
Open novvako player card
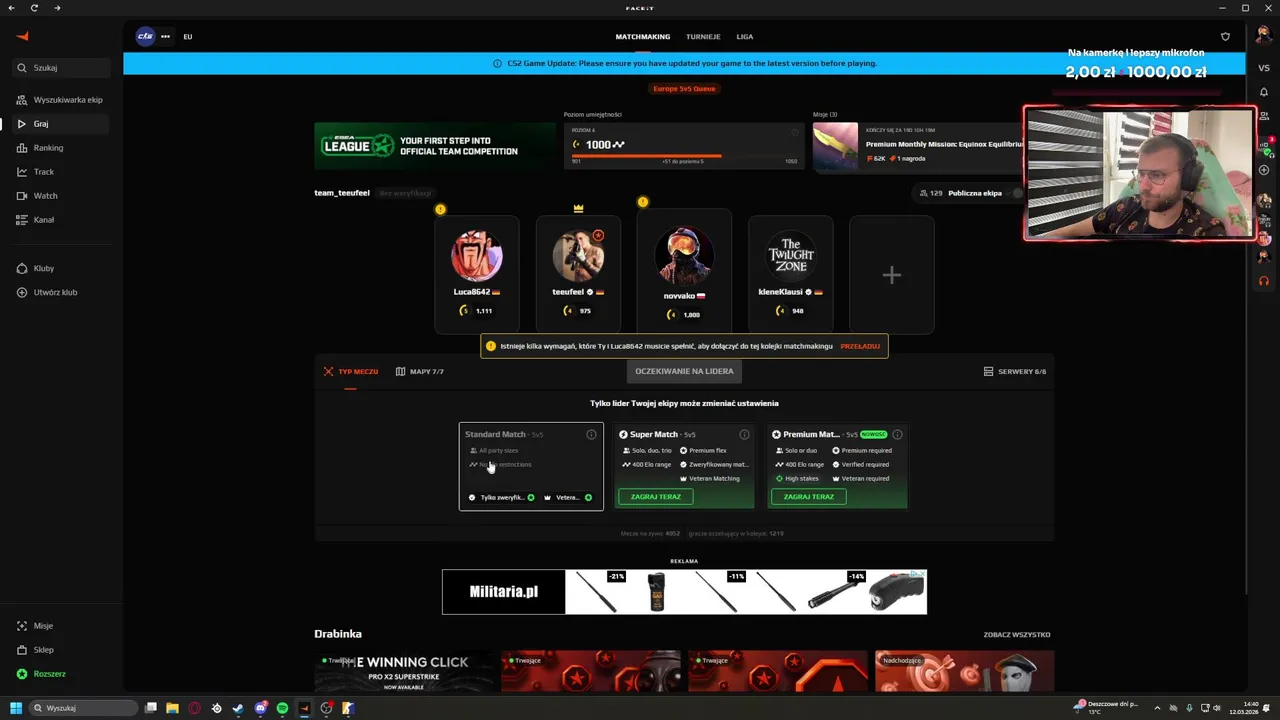[x=684, y=270]
